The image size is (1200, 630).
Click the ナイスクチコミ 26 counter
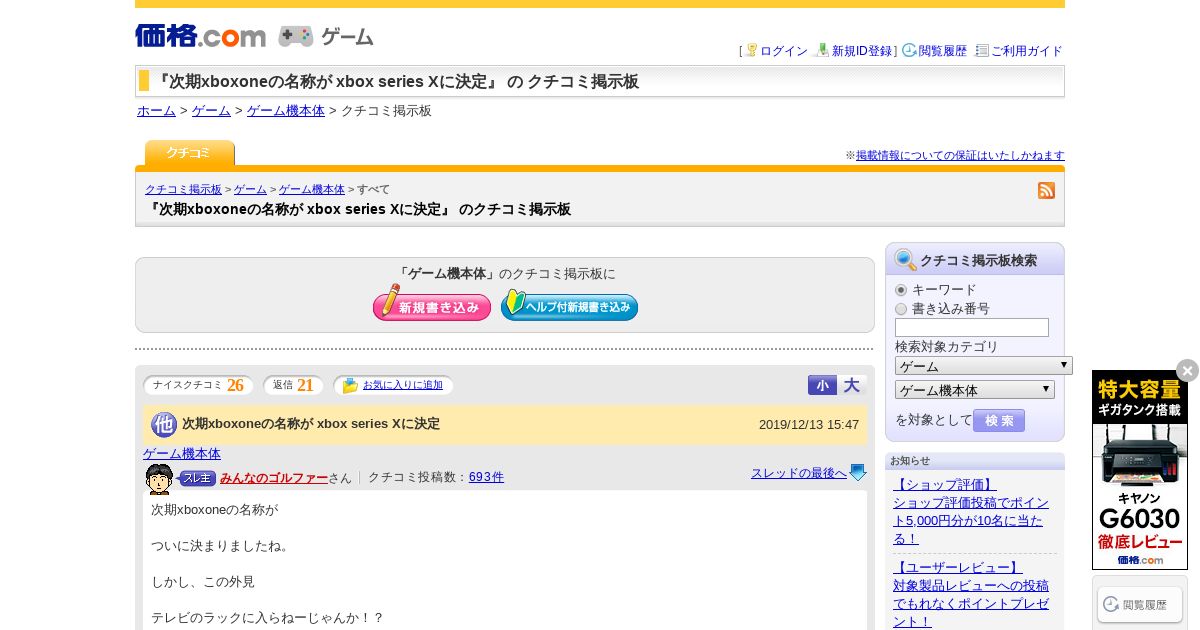tap(199, 385)
